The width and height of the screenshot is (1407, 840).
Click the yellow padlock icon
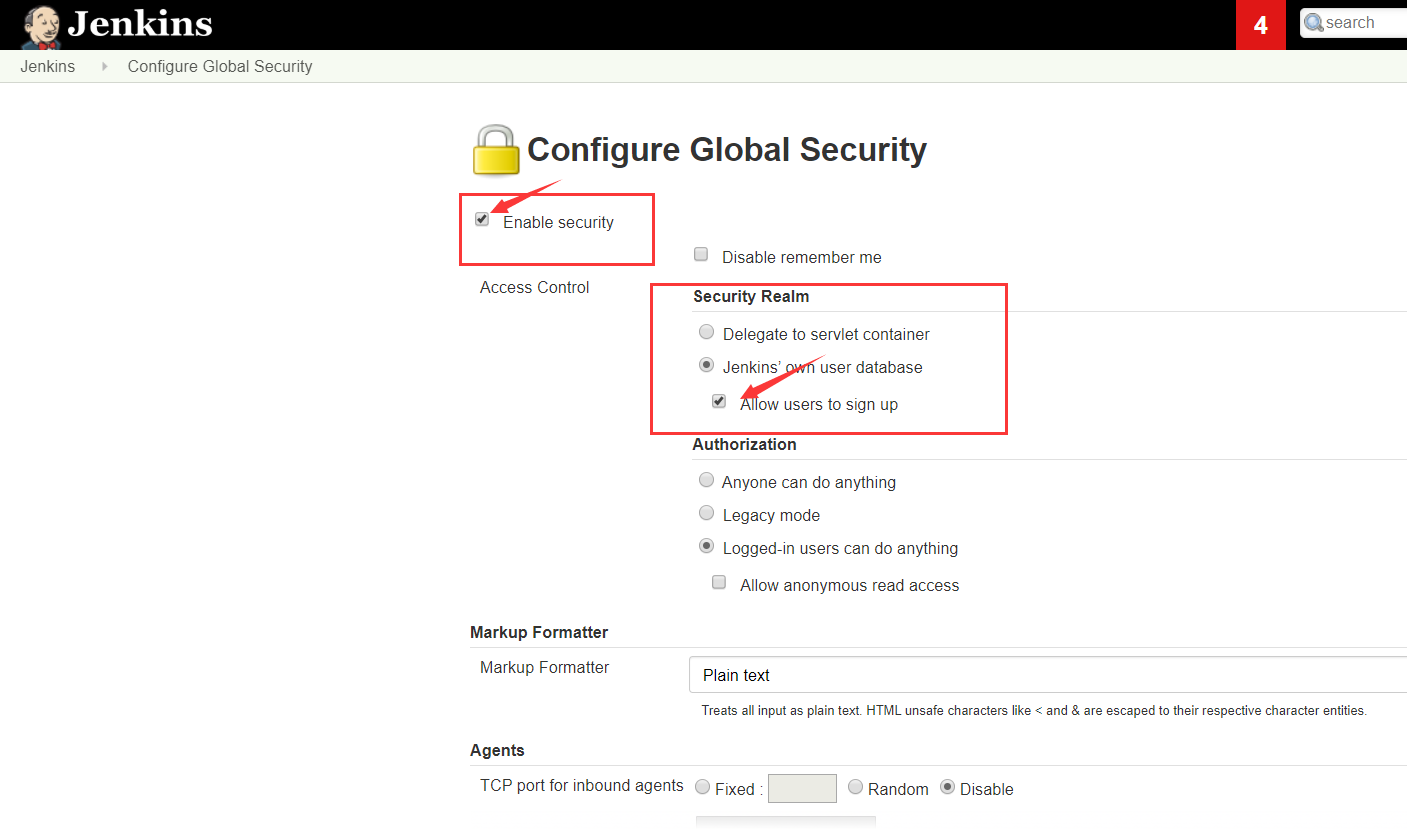pos(495,150)
